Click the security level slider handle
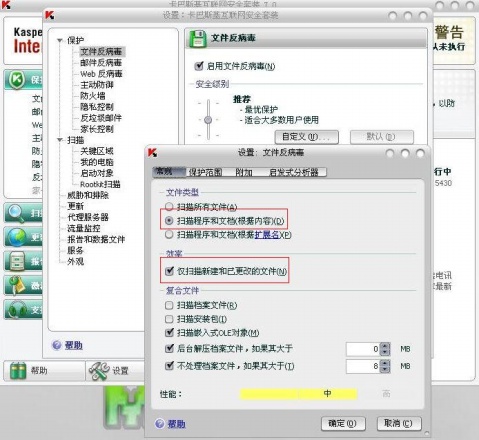Viewport: 479px width, 440px height. [x=208, y=120]
